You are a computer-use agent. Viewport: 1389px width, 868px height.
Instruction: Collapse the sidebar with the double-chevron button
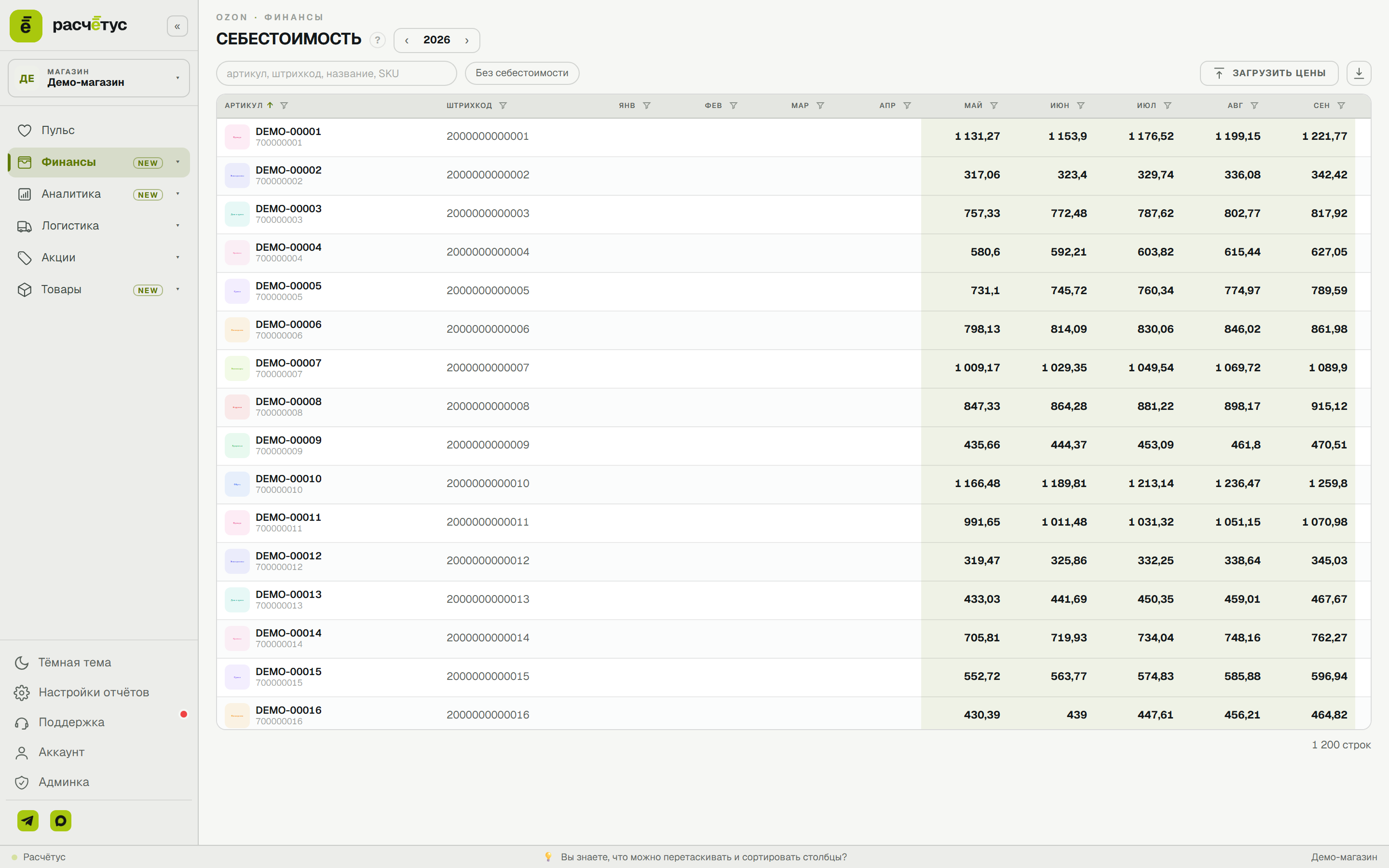(x=177, y=26)
